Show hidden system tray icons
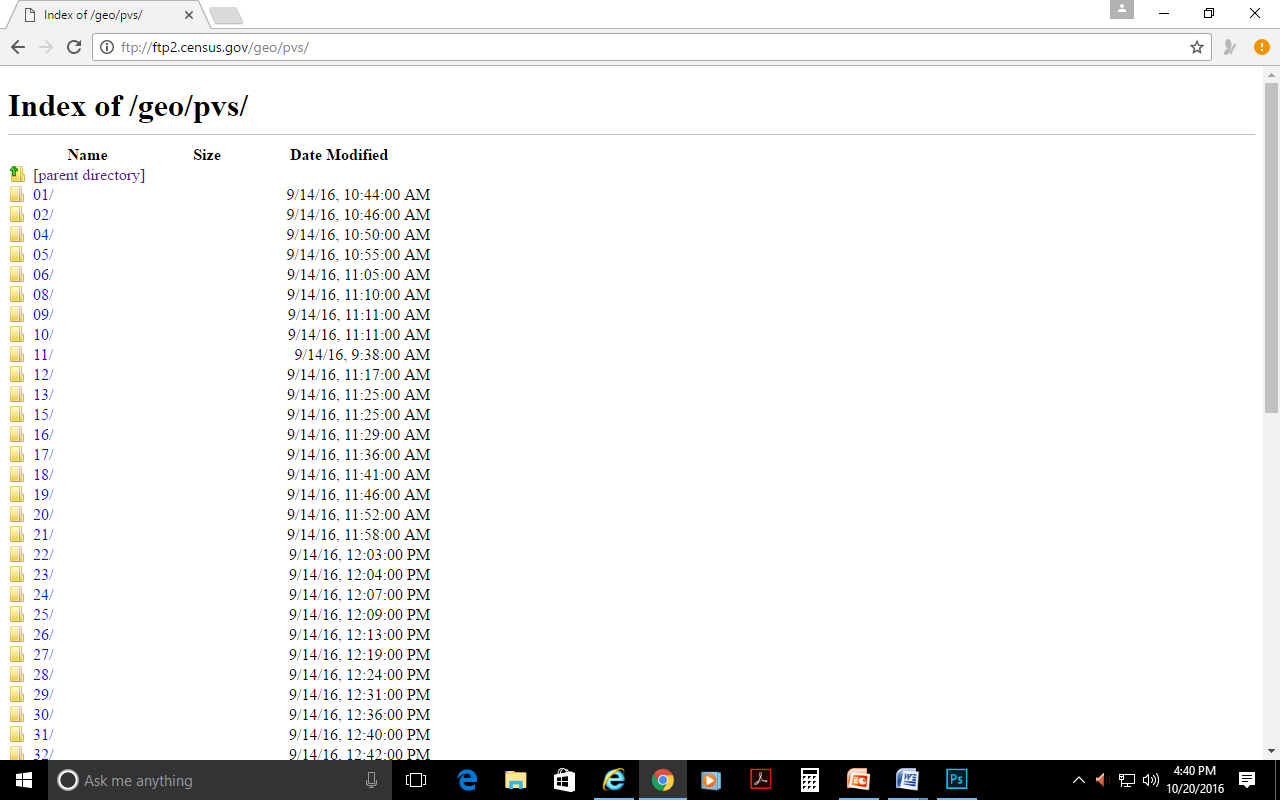Image resolution: width=1280 pixels, height=800 pixels. (1078, 780)
